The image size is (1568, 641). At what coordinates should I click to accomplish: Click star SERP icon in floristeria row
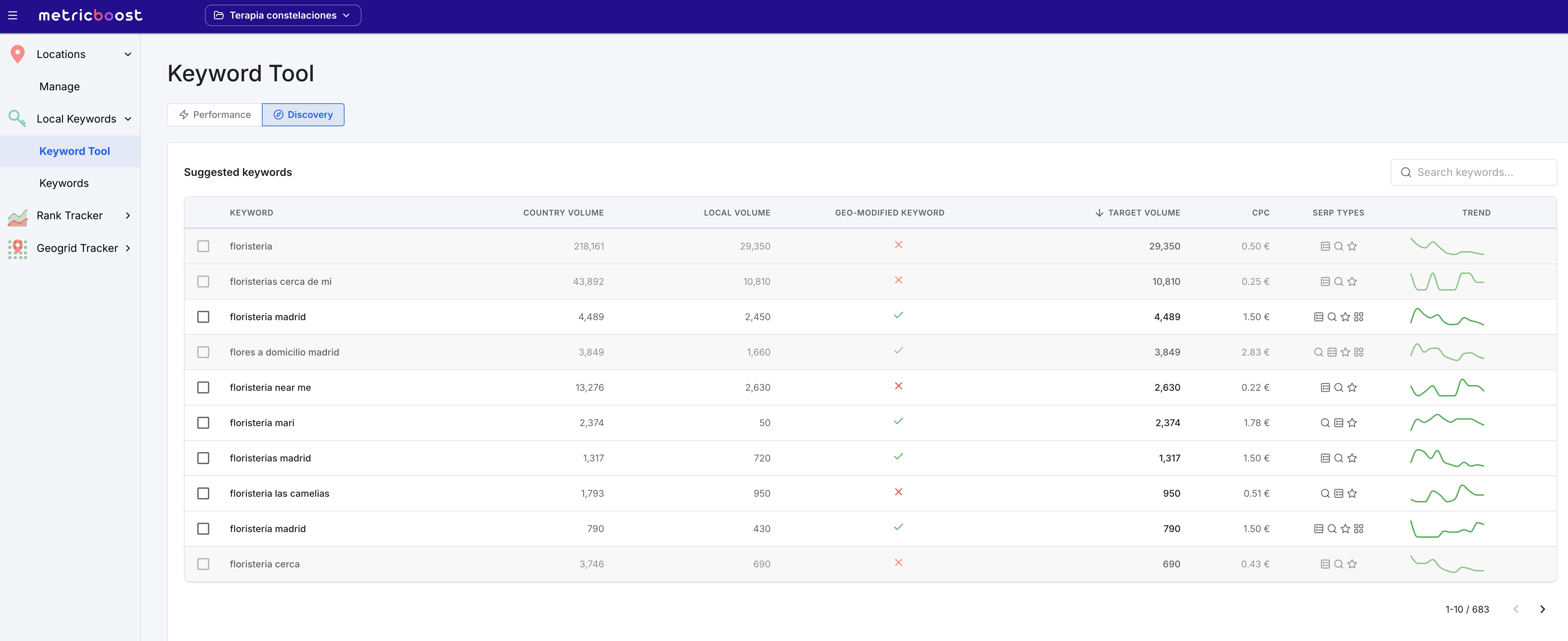pyautogui.click(x=1352, y=247)
